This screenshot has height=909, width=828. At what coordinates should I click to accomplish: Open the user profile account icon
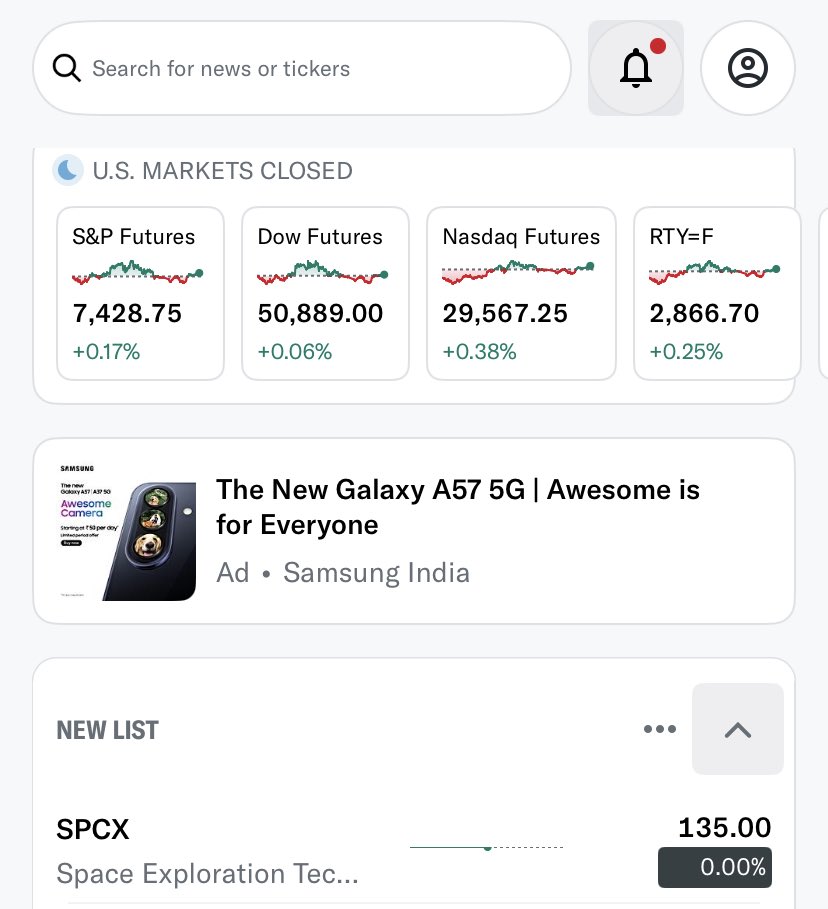point(747,68)
